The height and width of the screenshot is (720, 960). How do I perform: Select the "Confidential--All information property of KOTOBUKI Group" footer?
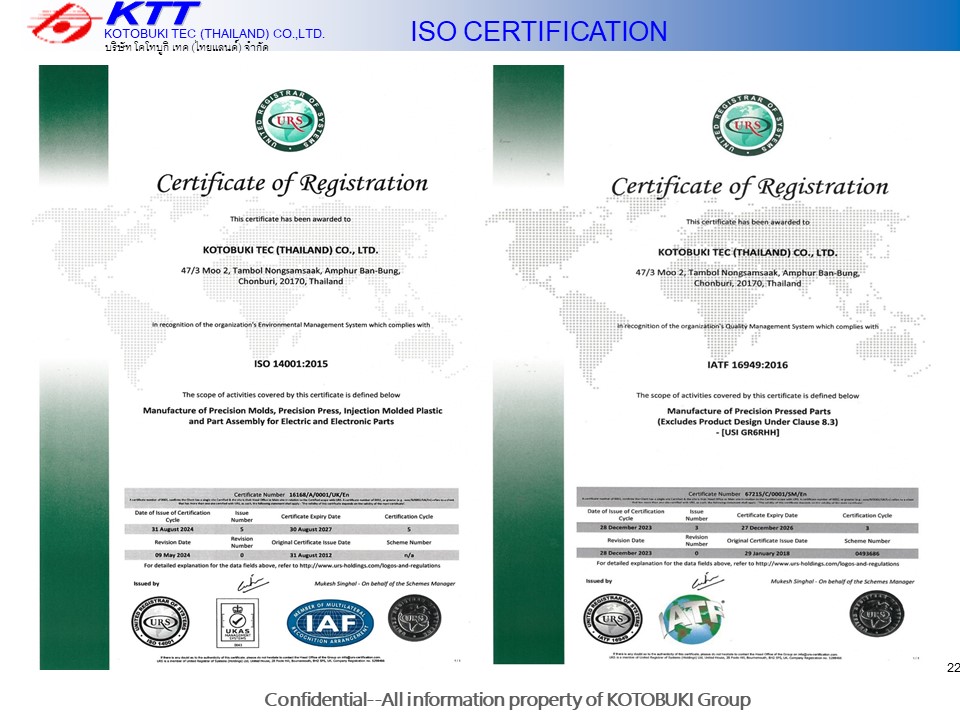pos(508,699)
